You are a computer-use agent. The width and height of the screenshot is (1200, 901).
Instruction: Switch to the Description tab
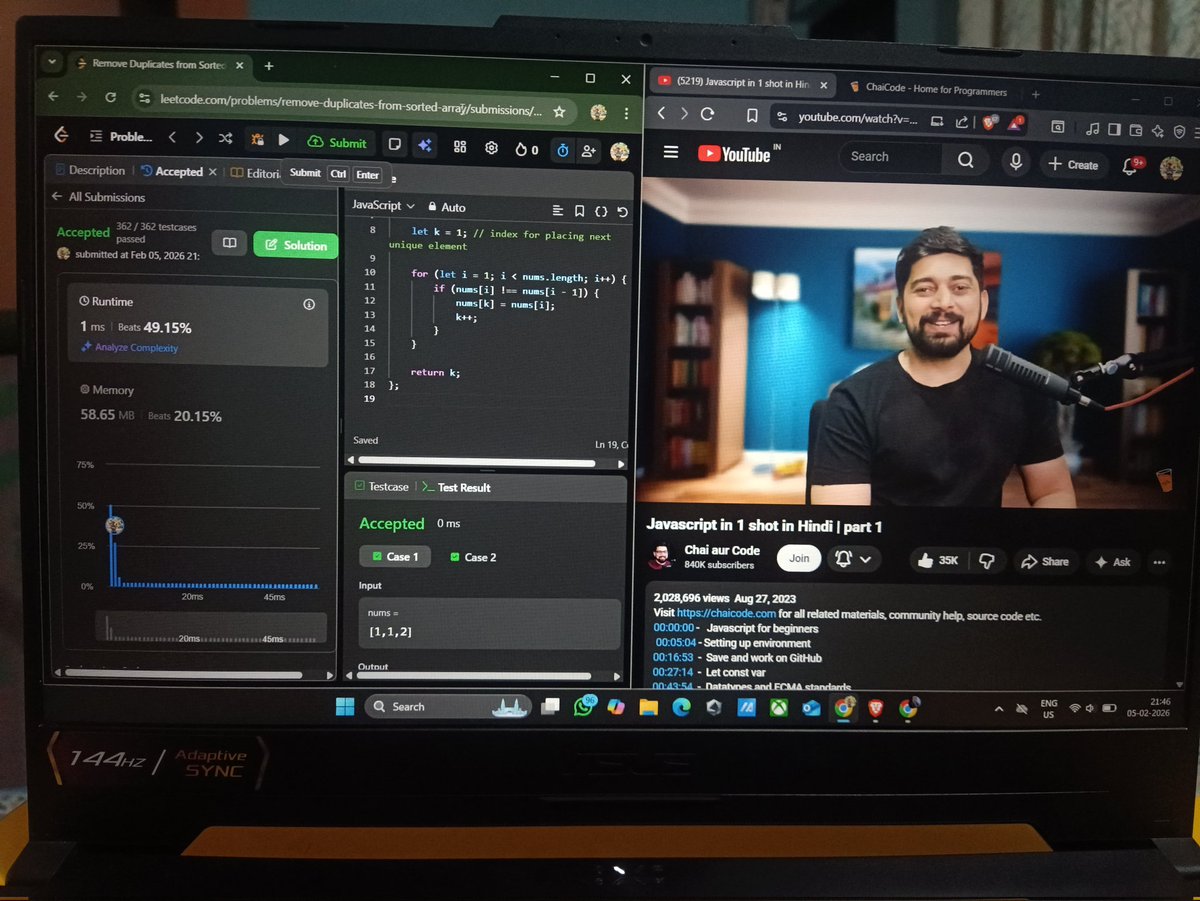click(x=90, y=171)
